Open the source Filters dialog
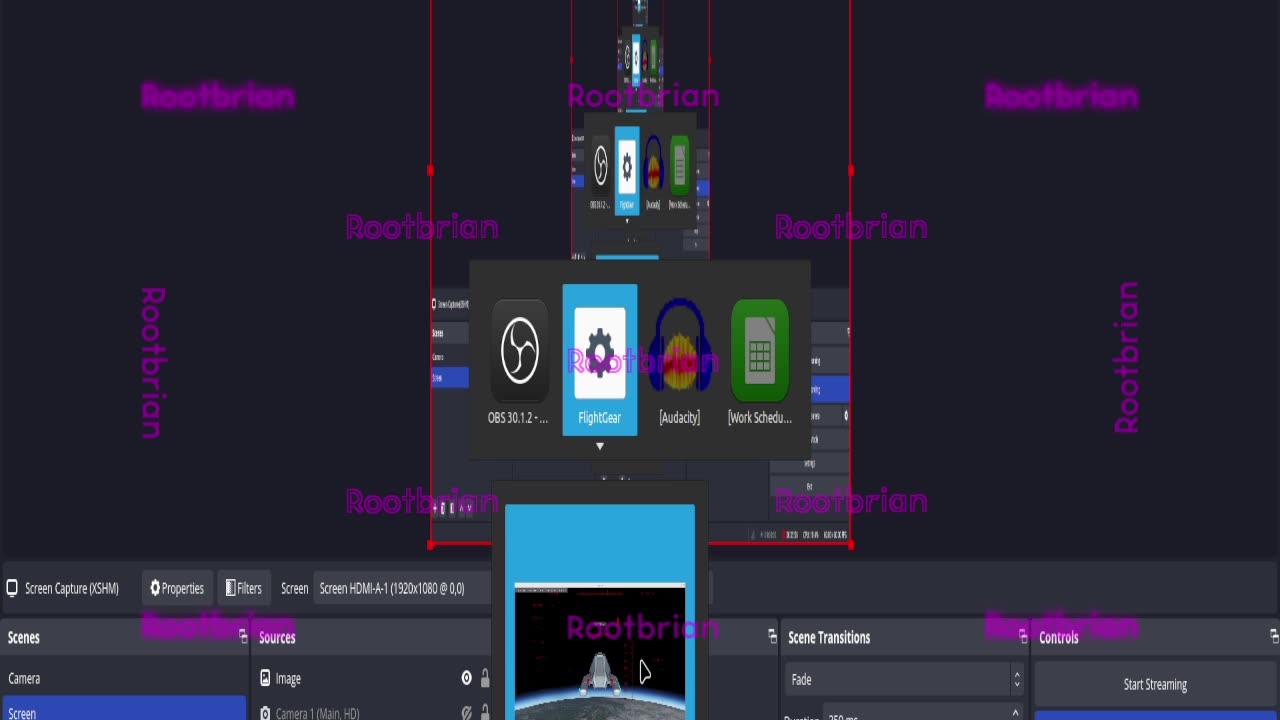This screenshot has width=1280, height=720. click(244, 588)
